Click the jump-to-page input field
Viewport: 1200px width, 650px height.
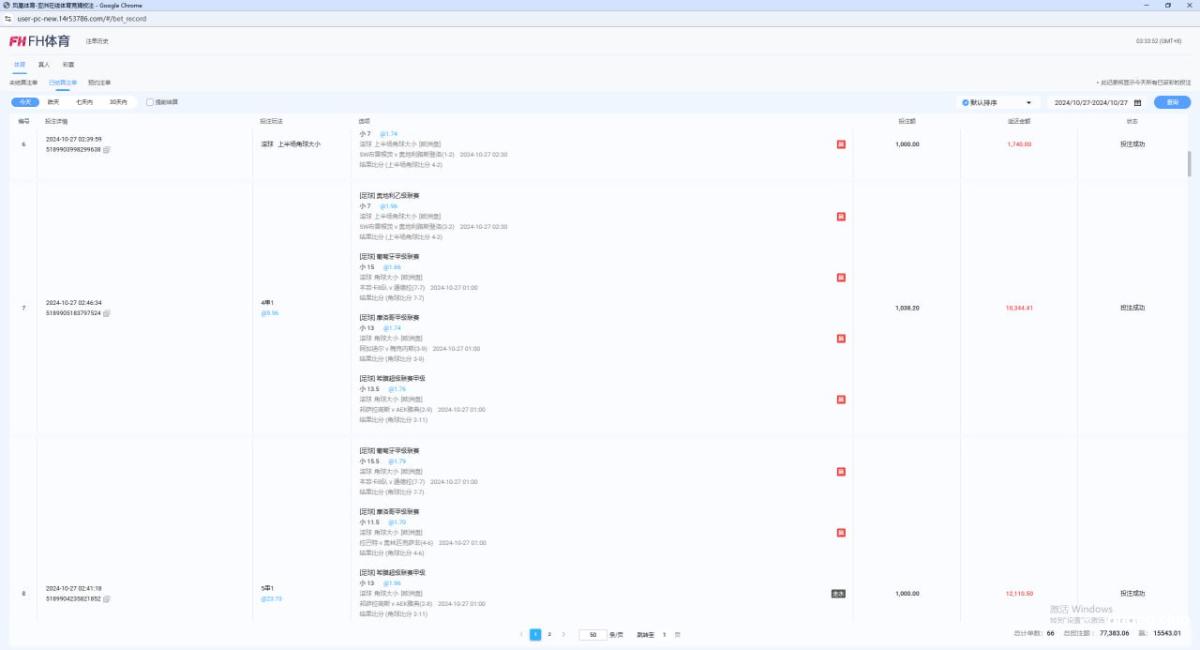point(664,634)
